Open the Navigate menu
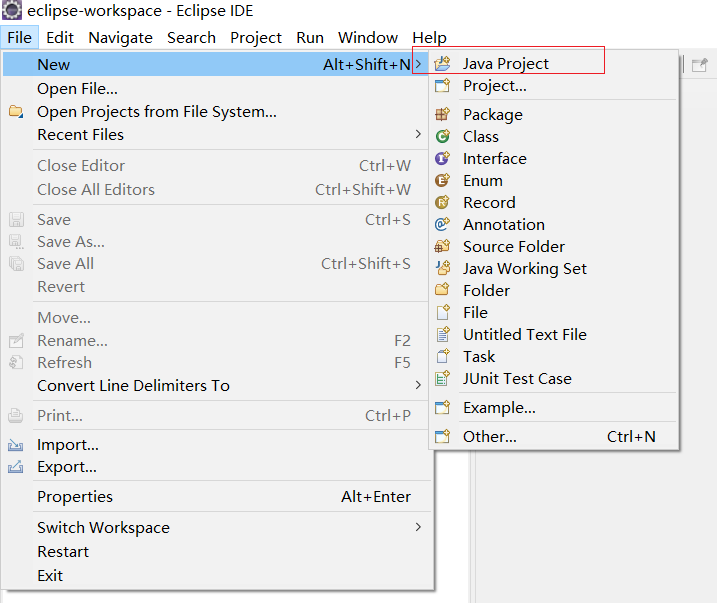The image size is (717, 603). [x=120, y=37]
